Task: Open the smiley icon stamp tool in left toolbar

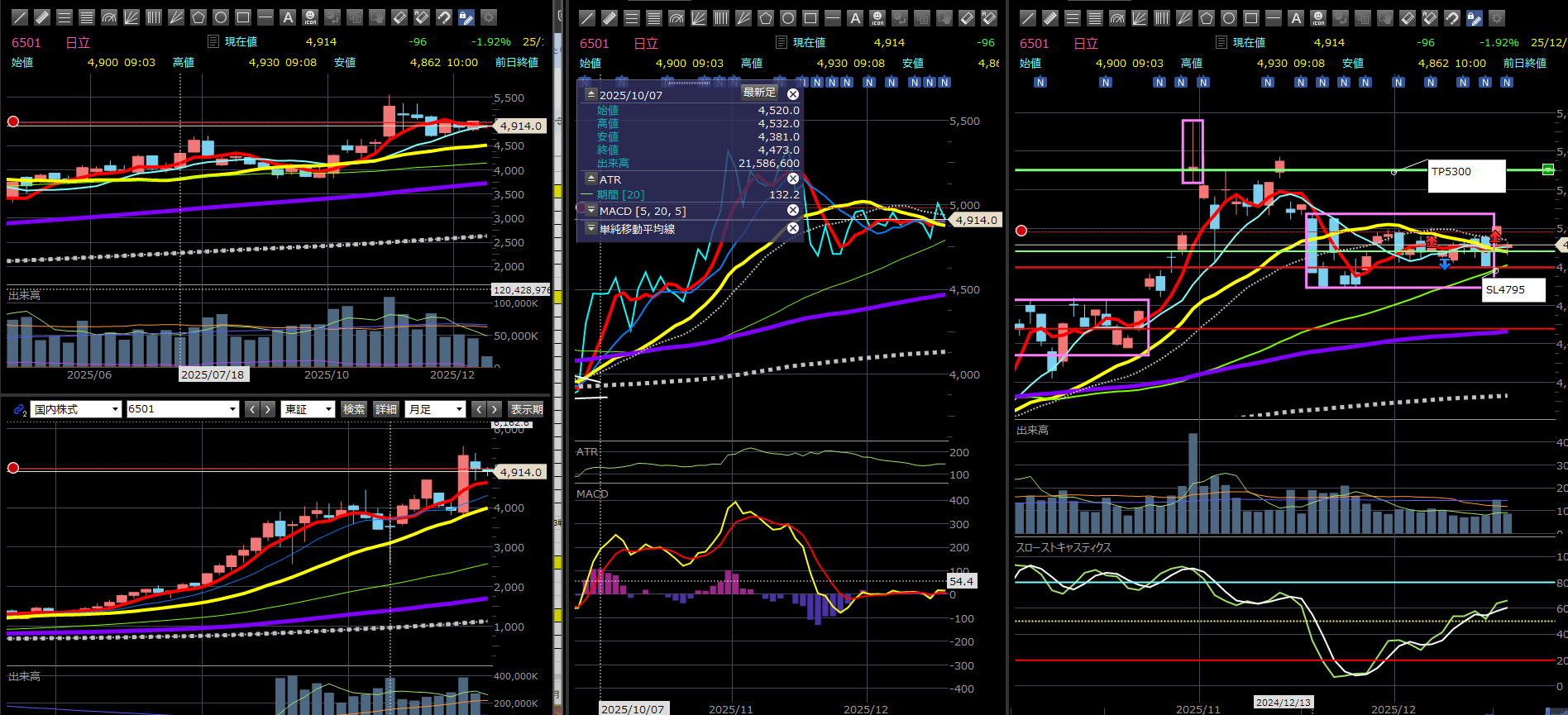Action: (310, 17)
